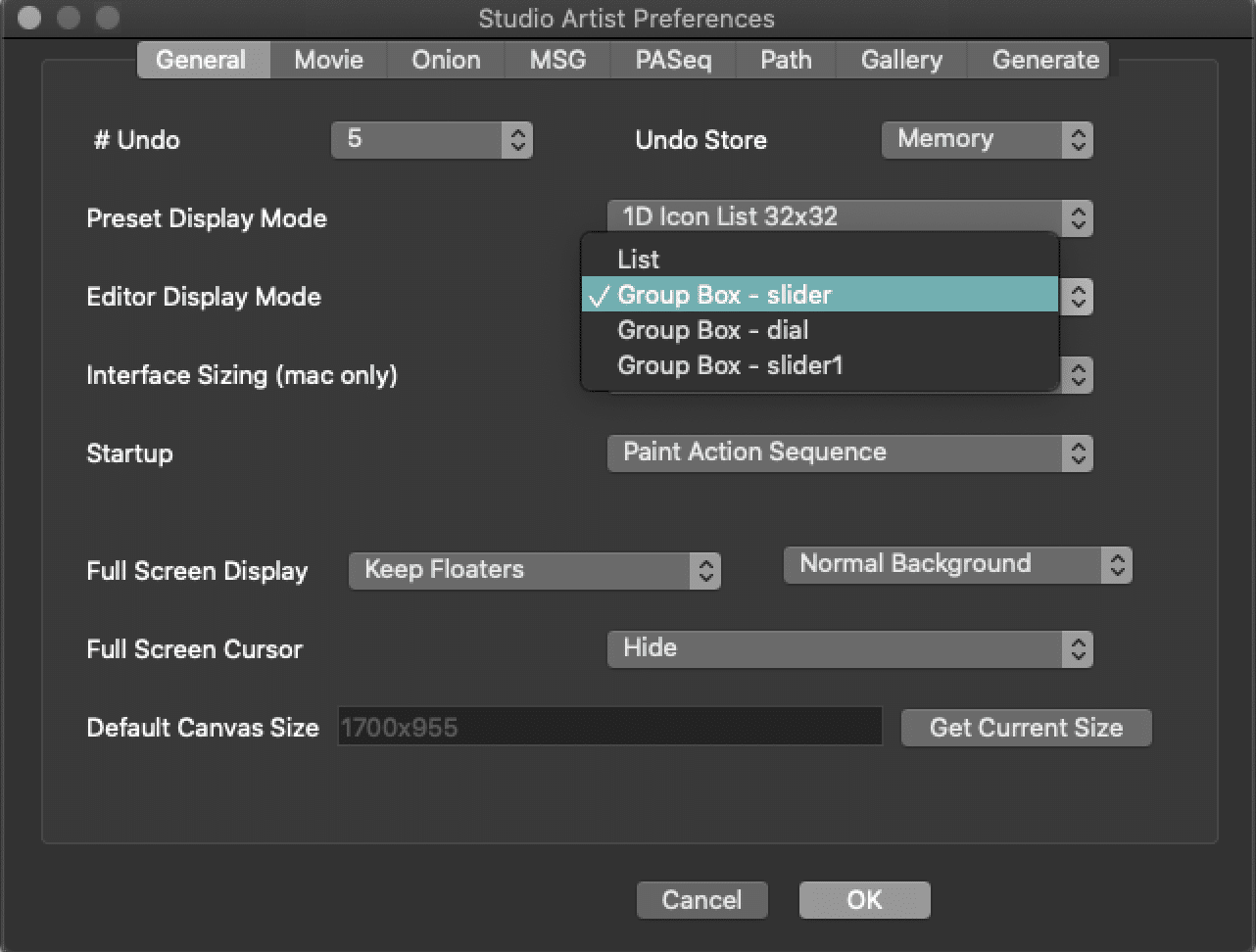Click the Default Canvas Size field
1256x952 pixels.
tap(610, 727)
